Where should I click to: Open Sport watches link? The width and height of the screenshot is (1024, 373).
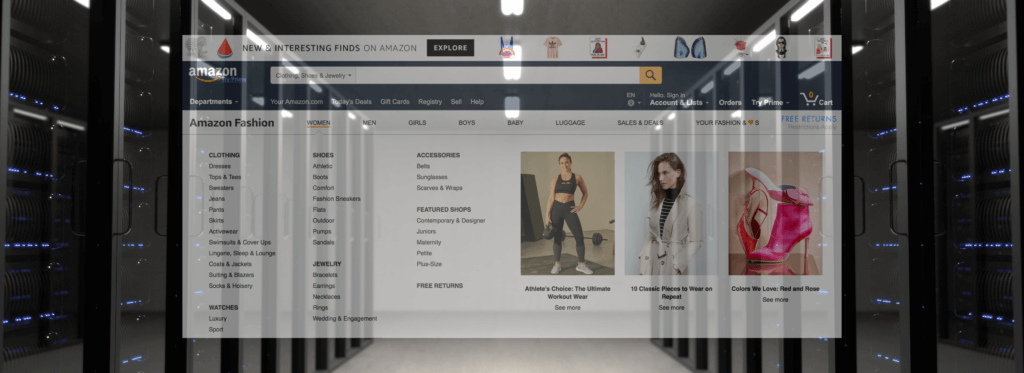coord(216,329)
